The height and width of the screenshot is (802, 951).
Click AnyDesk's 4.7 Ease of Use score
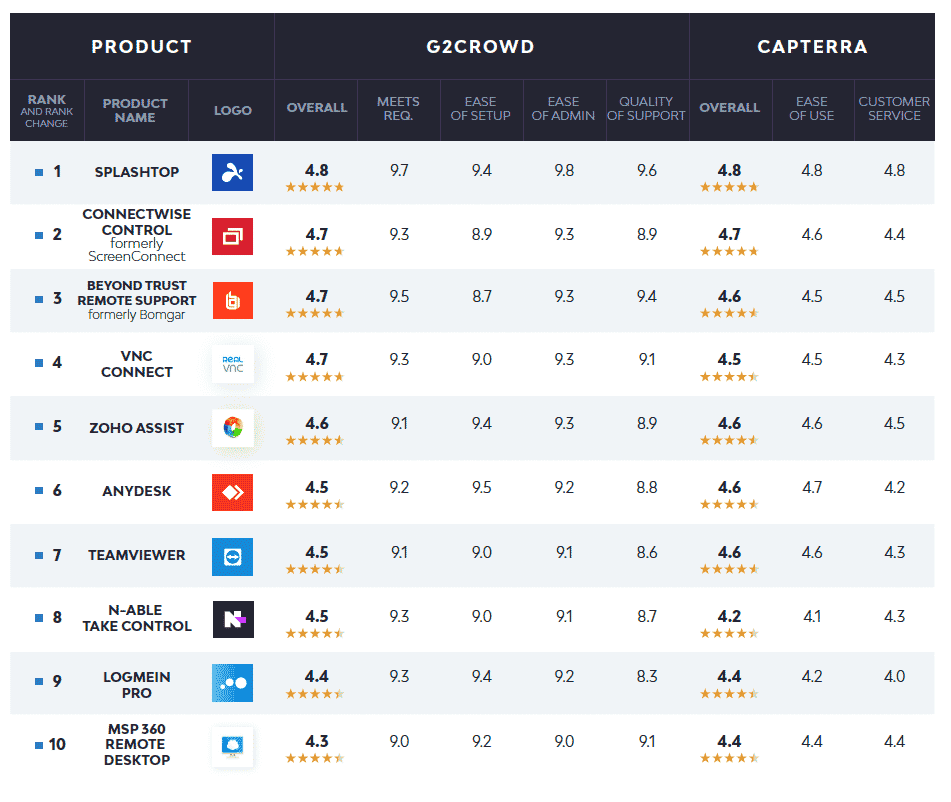(812, 488)
